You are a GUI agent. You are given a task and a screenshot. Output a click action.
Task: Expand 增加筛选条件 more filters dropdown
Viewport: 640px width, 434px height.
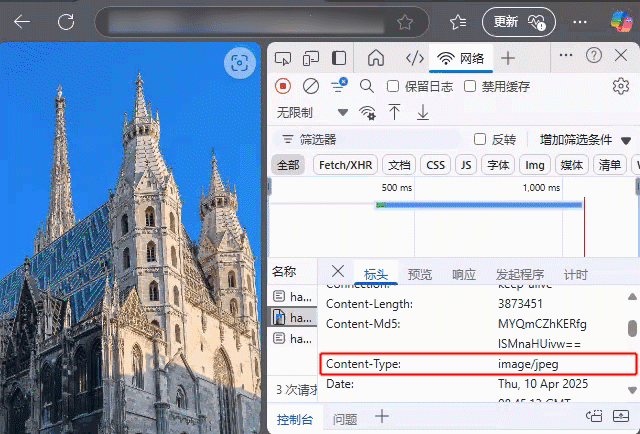point(585,140)
